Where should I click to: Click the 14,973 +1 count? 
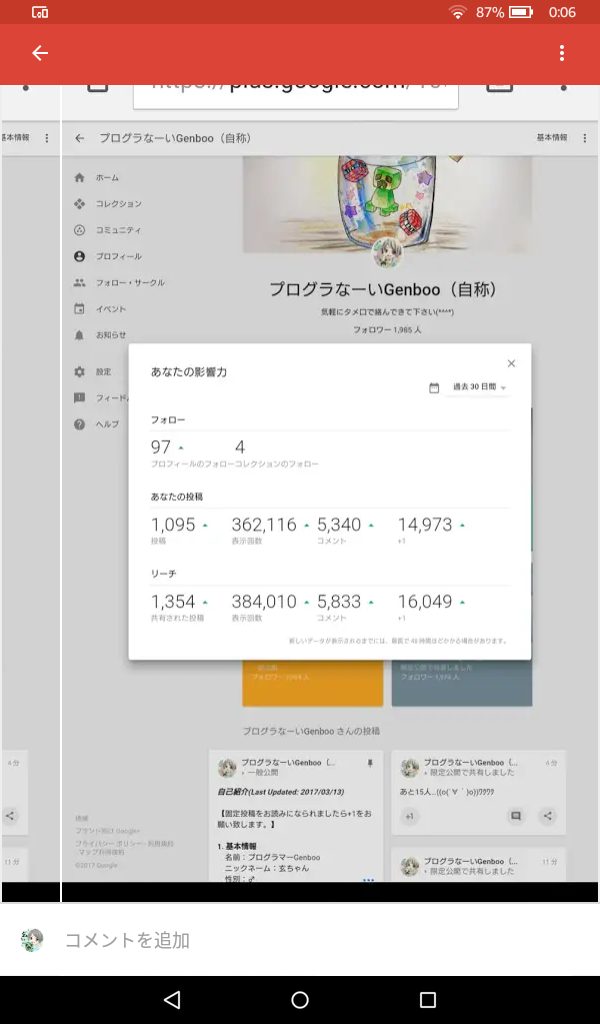pyautogui.click(x=425, y=525)
